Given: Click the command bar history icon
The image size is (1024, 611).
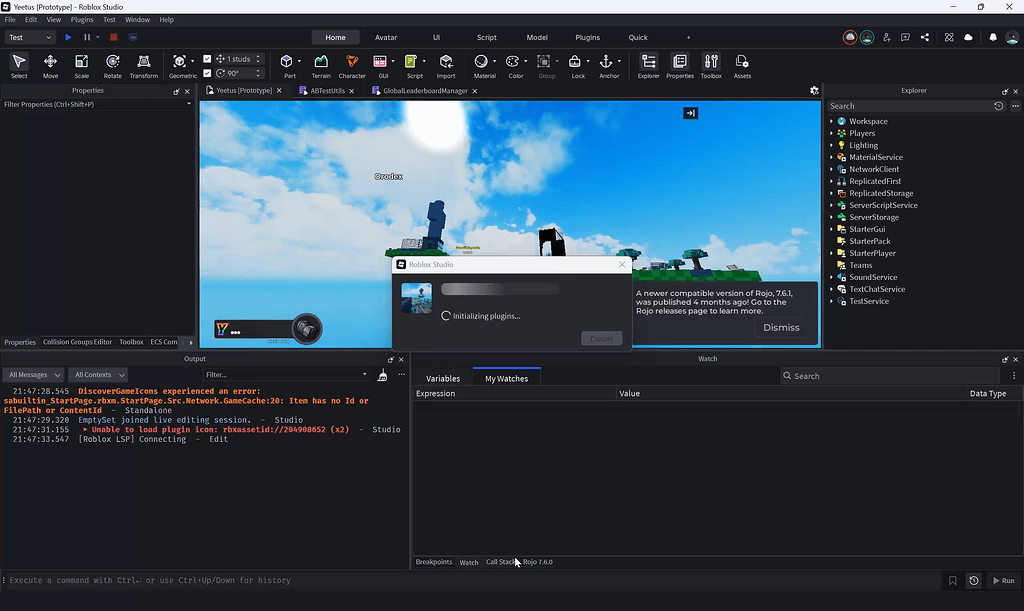Looking at the screenshot, I should (974, 580).
